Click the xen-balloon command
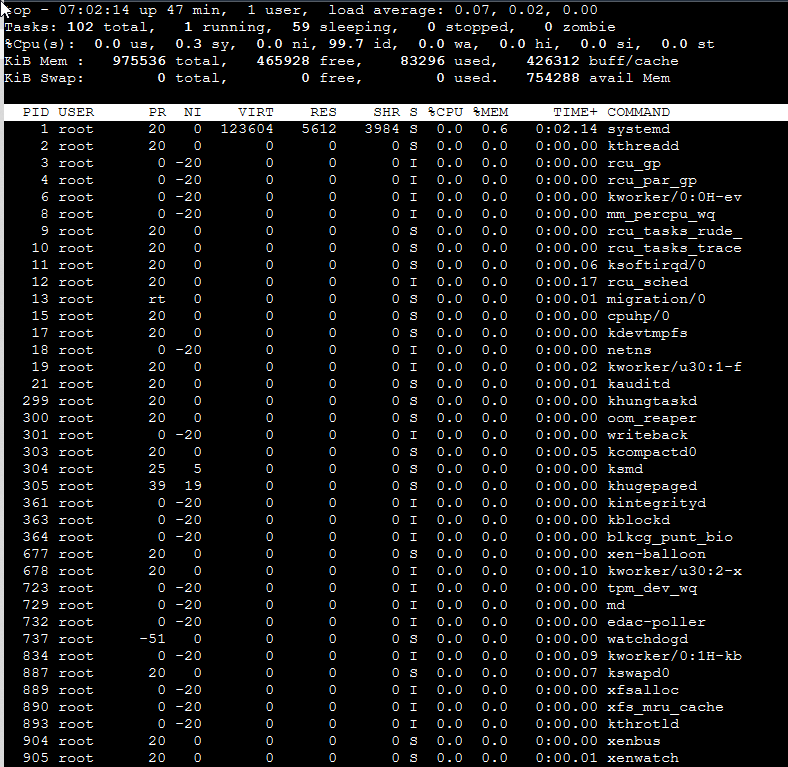The height and width of the screenshot is (767, 788). click(656, 554)
